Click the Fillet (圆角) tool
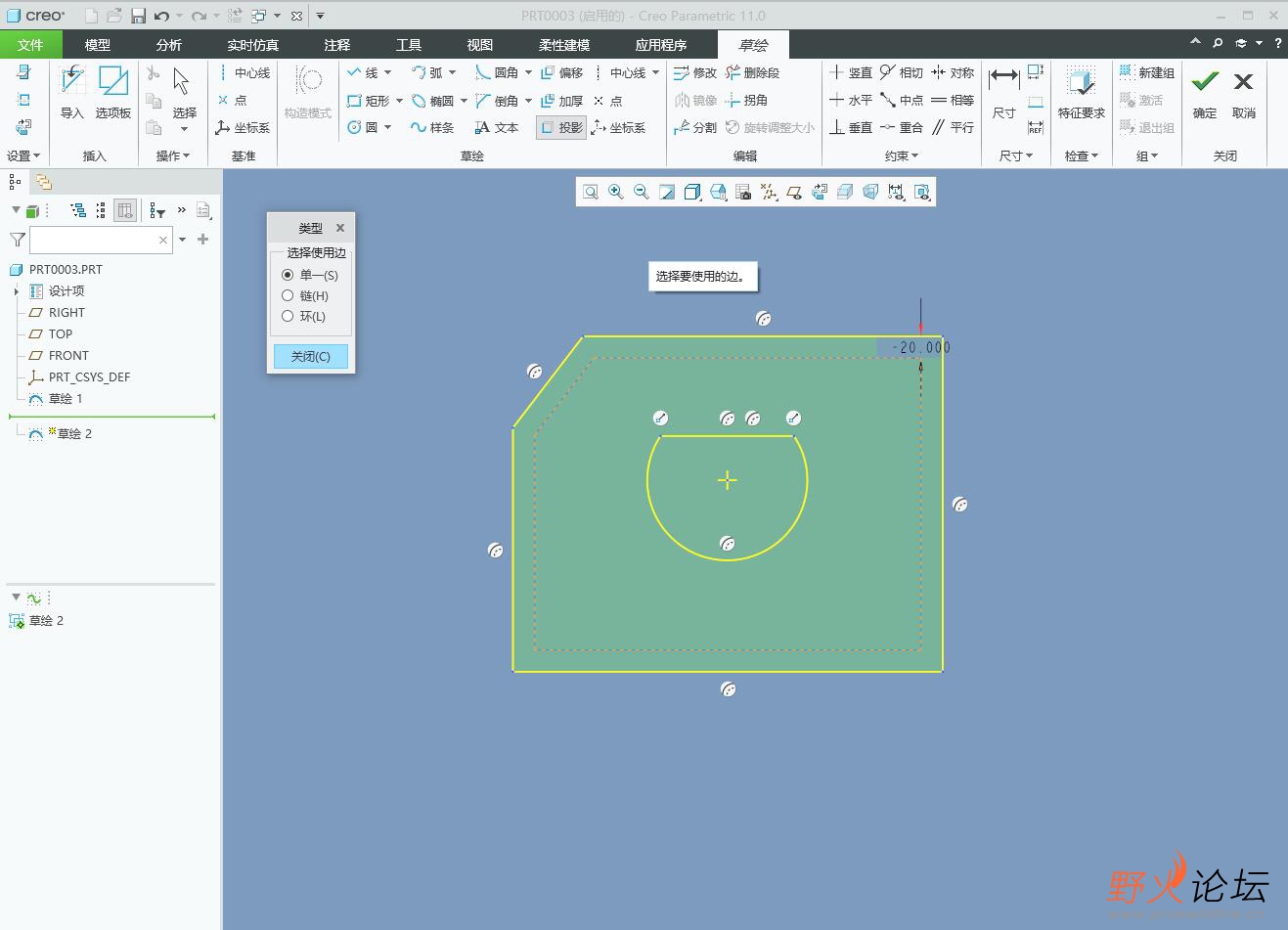 (497, 72)
